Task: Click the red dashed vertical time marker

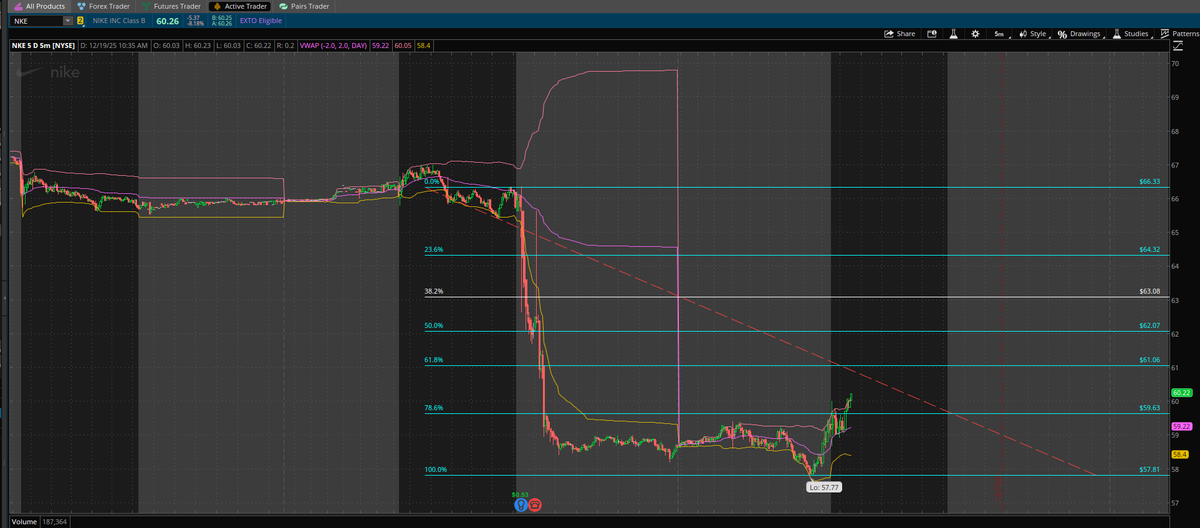Action: (1002, 280)
